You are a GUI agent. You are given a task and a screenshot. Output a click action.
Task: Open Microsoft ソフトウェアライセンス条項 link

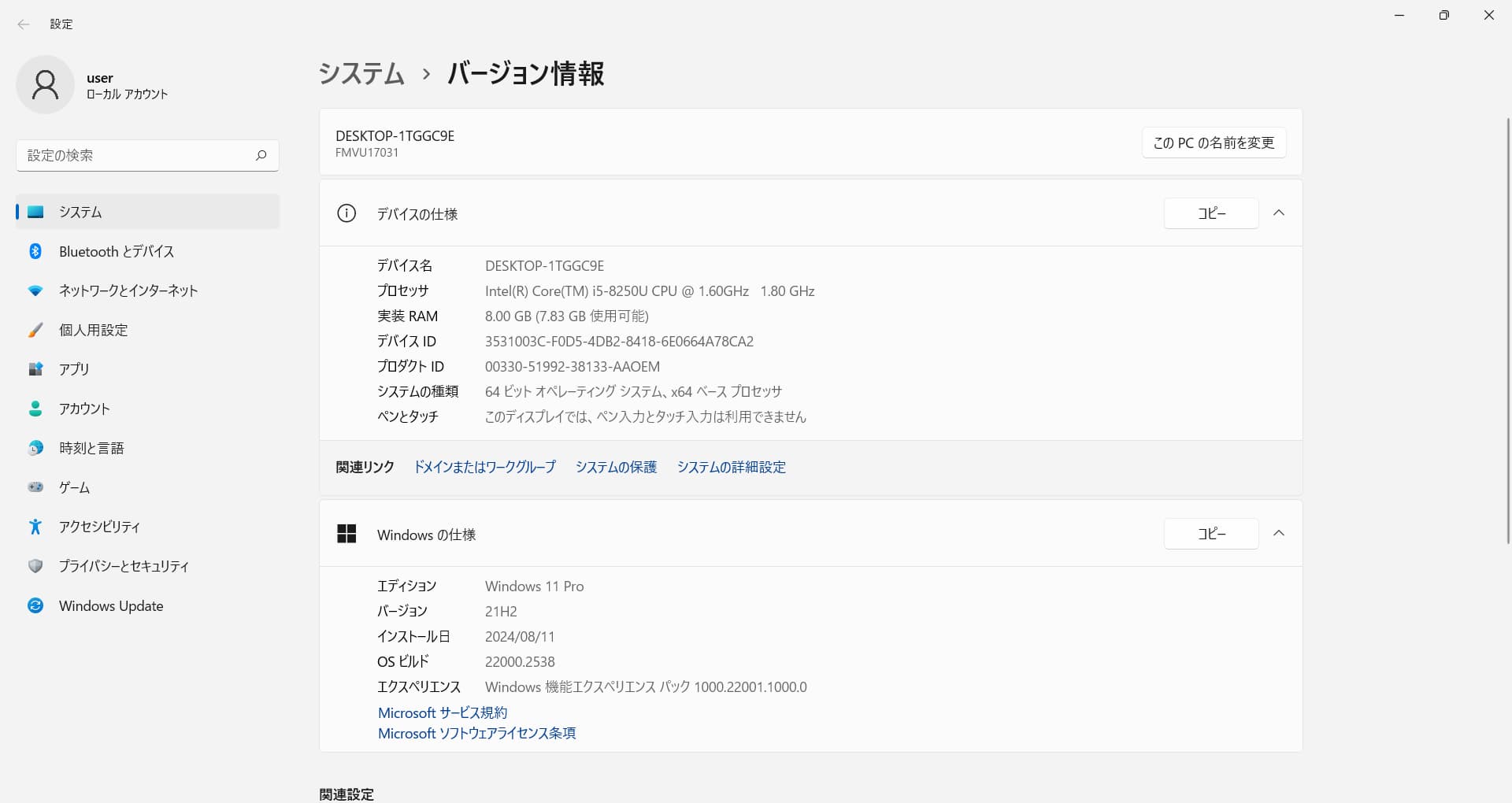(476, 733)
